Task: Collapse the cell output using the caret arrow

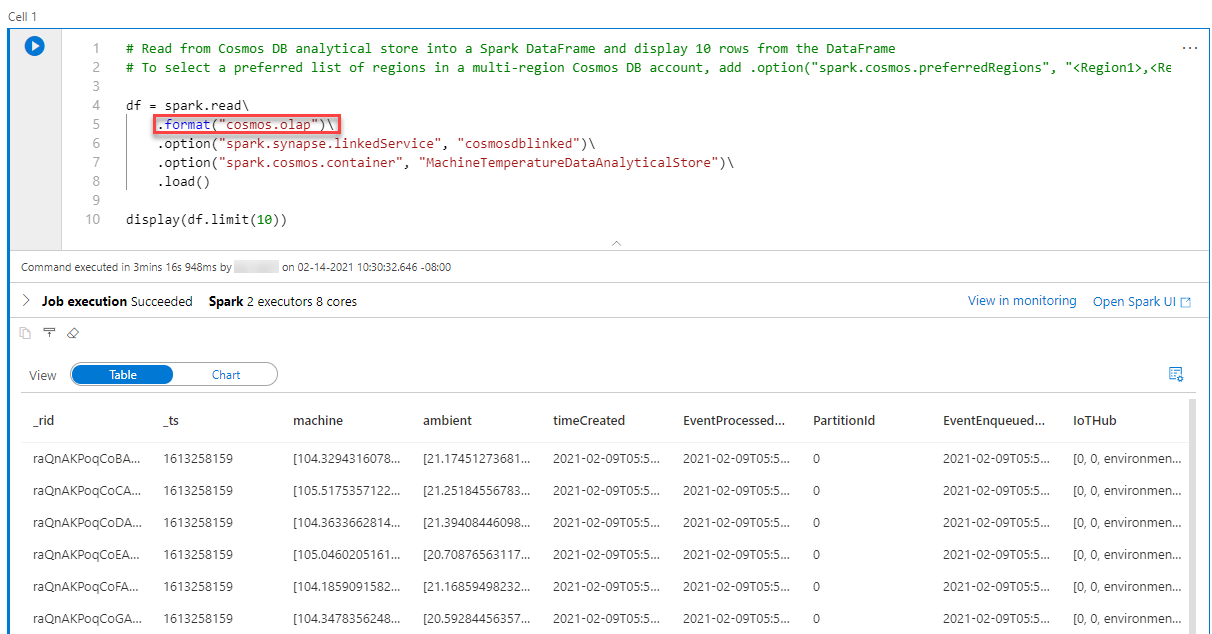Action: coord(617,242)
